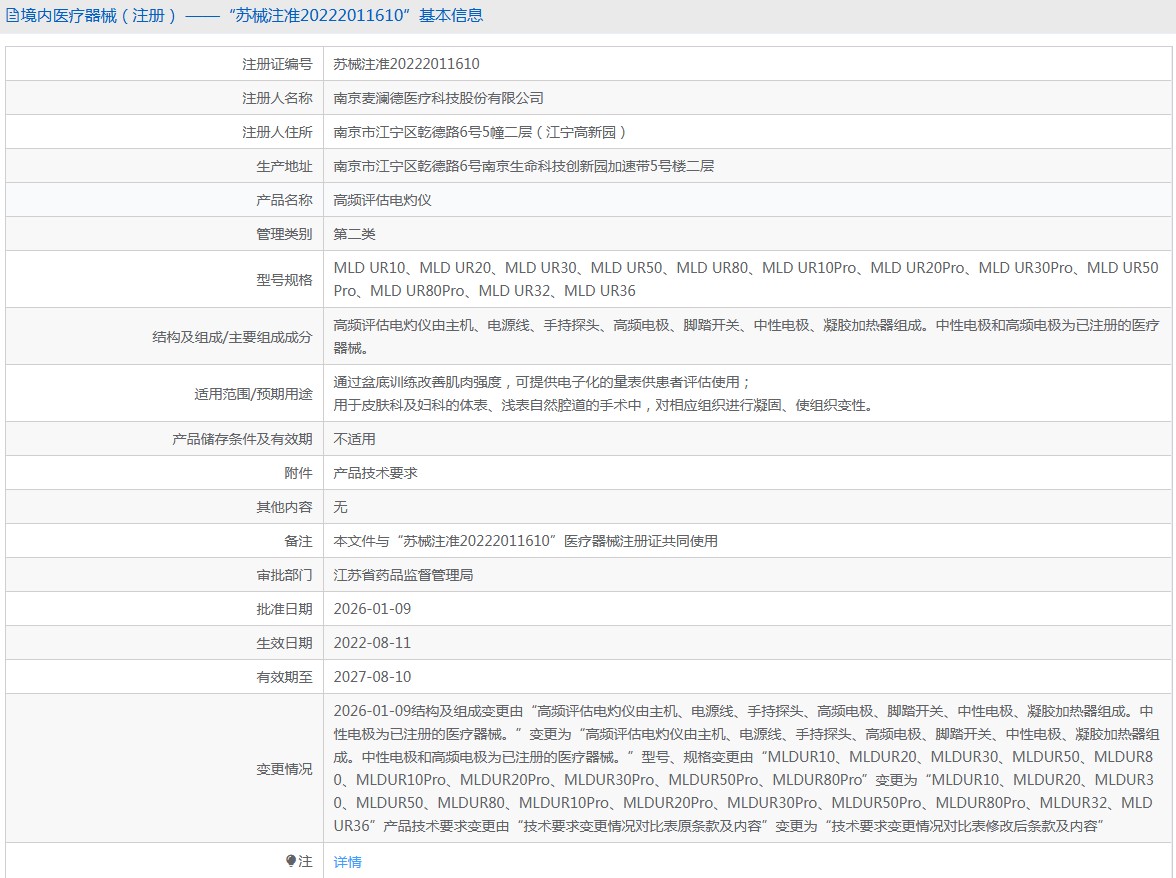Click the 结构及组成 description text
The width and height of the screenshot is (1176, 878).
(745, 336)
